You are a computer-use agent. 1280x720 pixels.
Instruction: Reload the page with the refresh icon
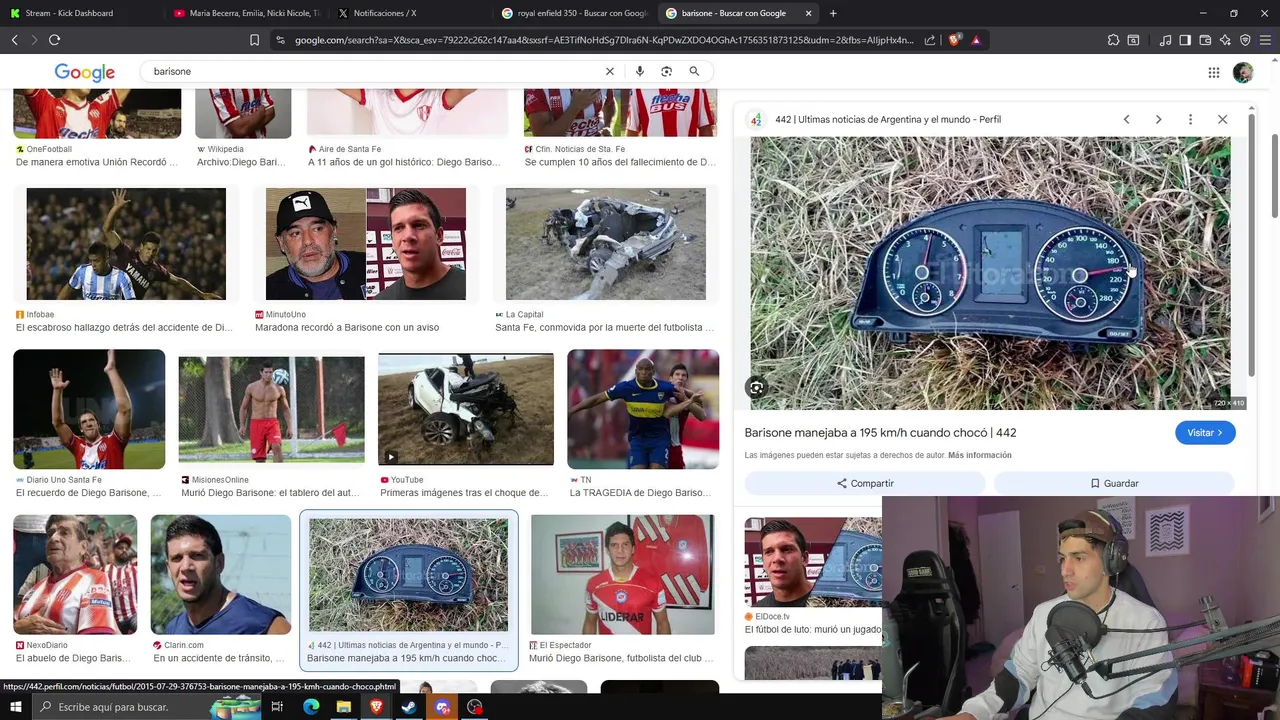pos(54,40)
